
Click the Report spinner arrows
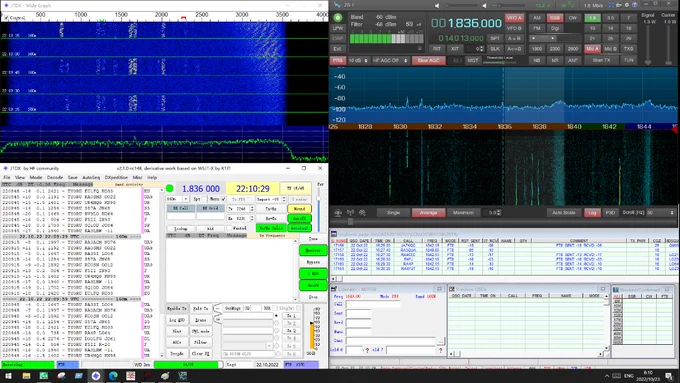[x=284, y=199]
